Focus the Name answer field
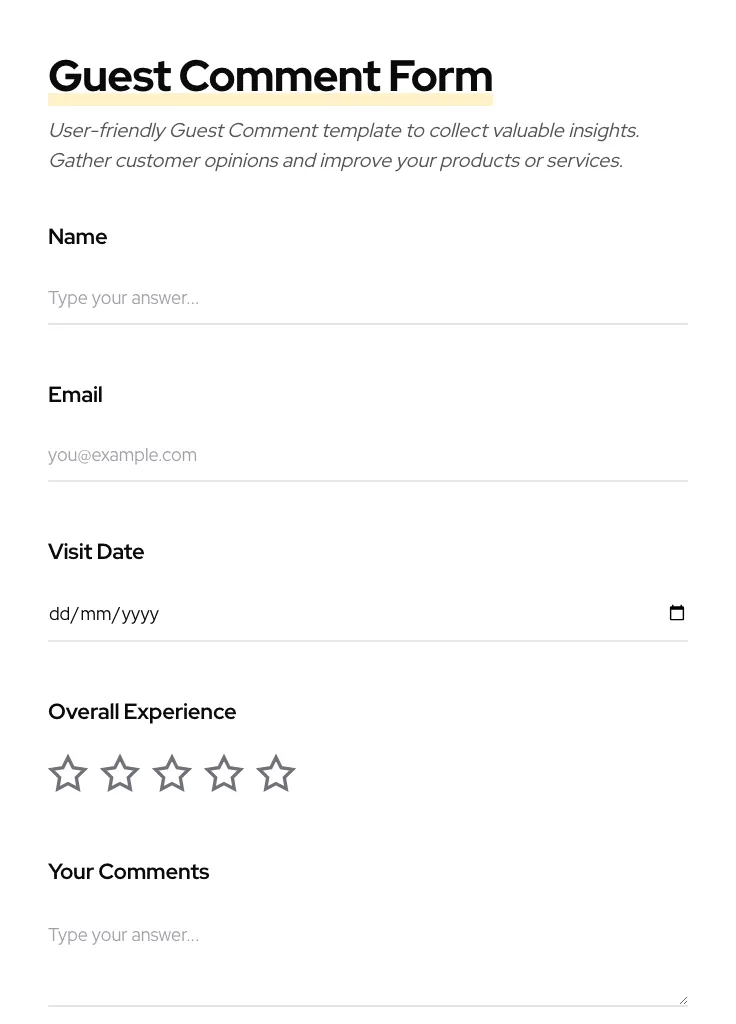The height and width of the screenshot is (1024, 736). coord(367,298)
